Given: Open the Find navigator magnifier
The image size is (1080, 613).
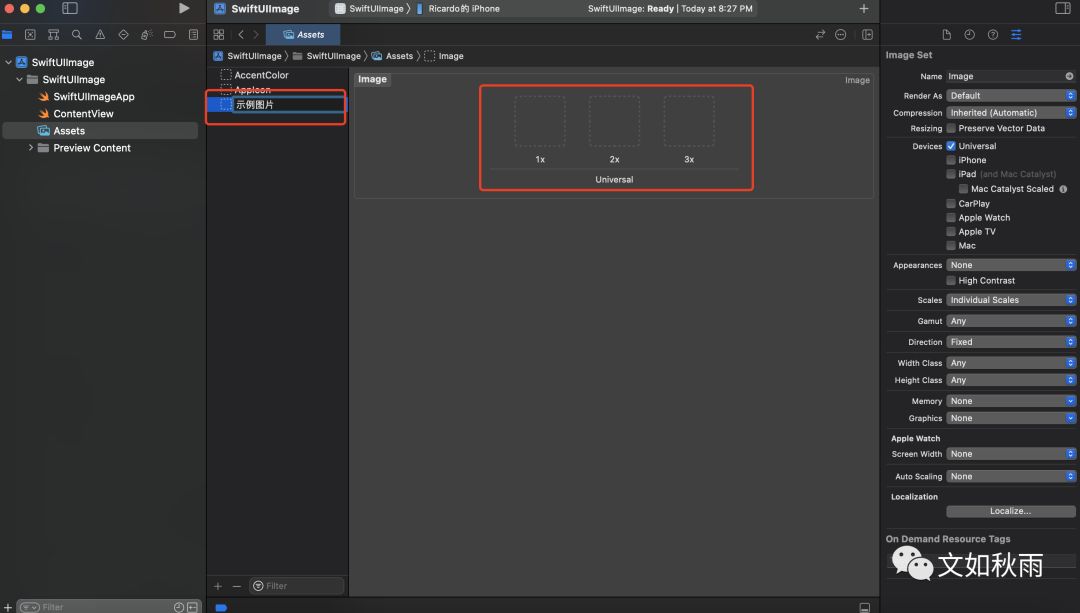Looking at the screenshot, I should pos(76,34).
